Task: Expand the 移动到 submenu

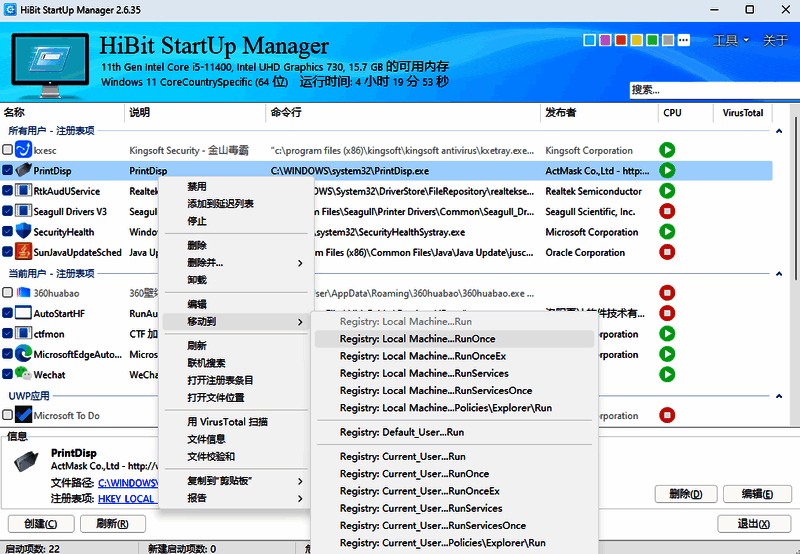Action: [x=236, y=321]
